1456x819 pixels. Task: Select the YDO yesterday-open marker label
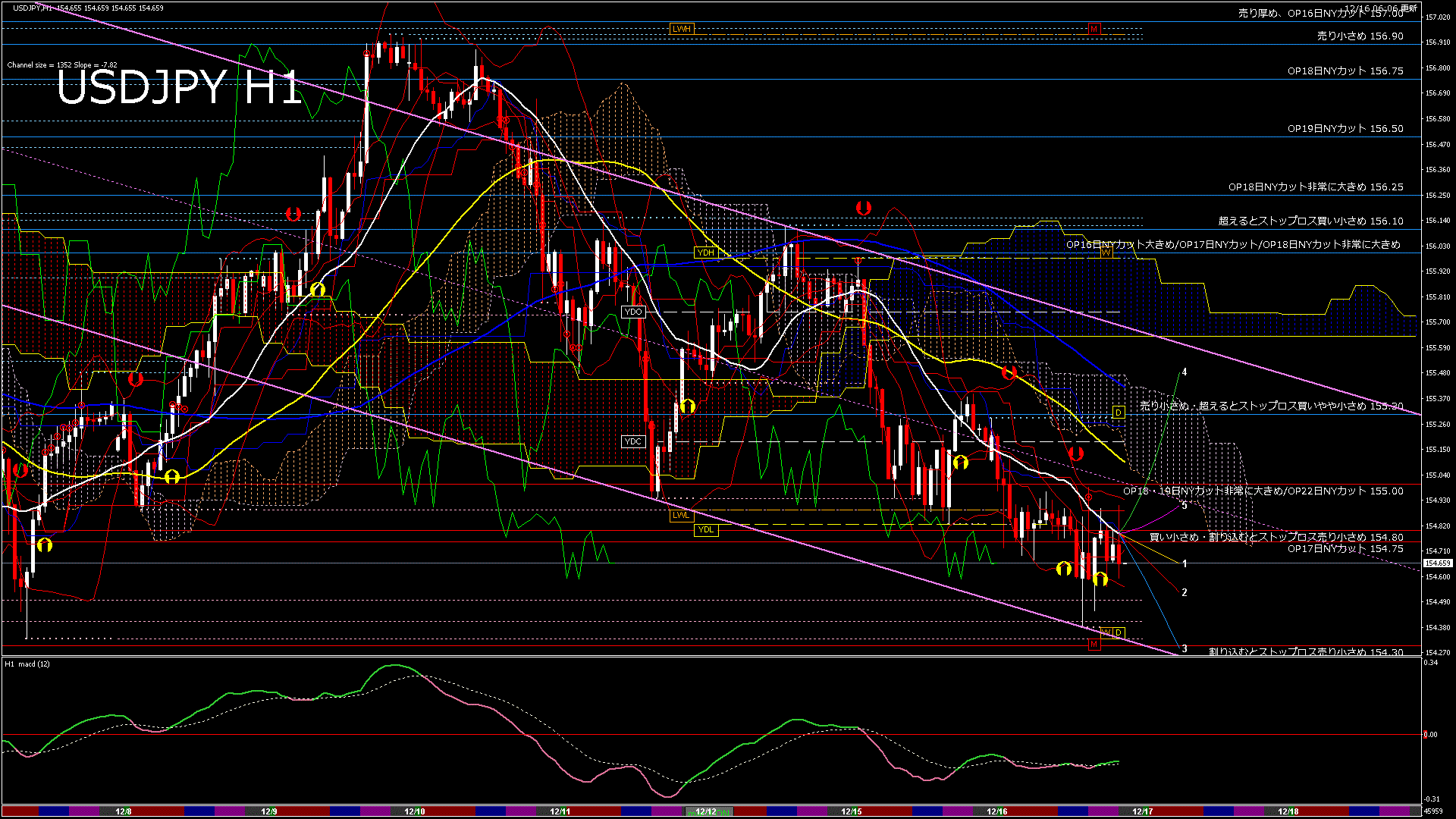tap(634, 312)
